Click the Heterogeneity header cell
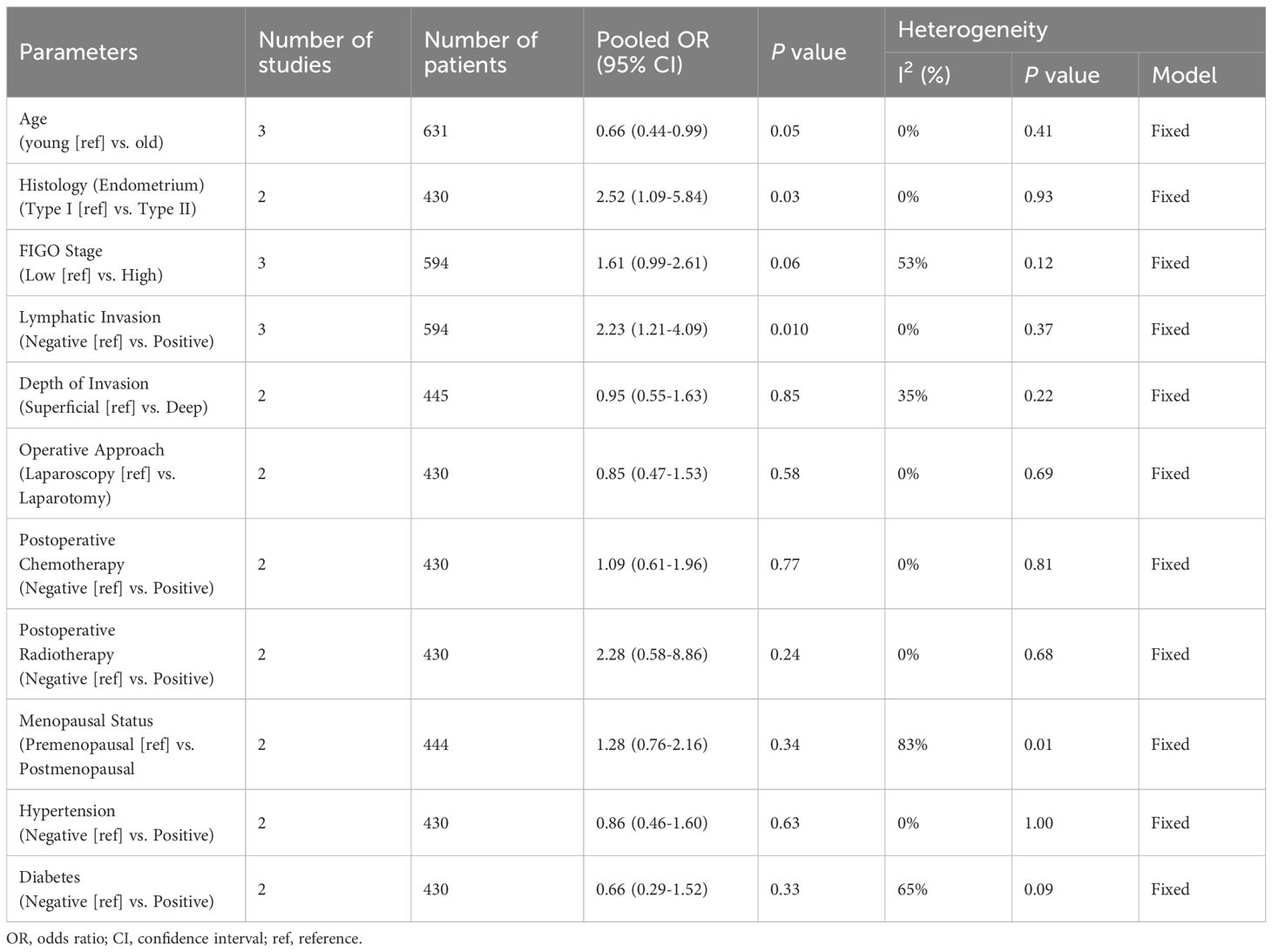 tap(972, 30)
